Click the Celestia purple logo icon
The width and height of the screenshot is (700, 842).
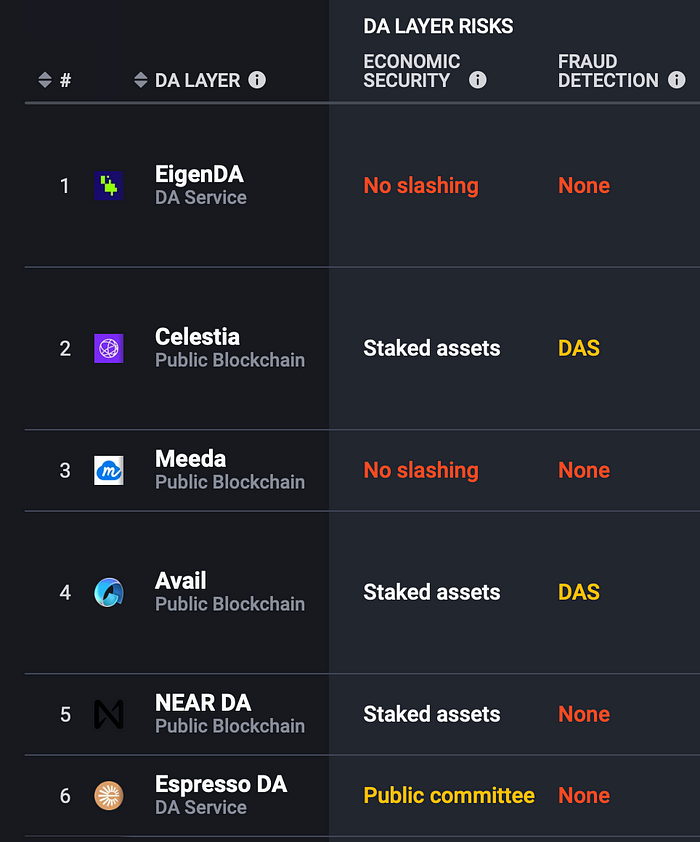(x=108, y=348)
